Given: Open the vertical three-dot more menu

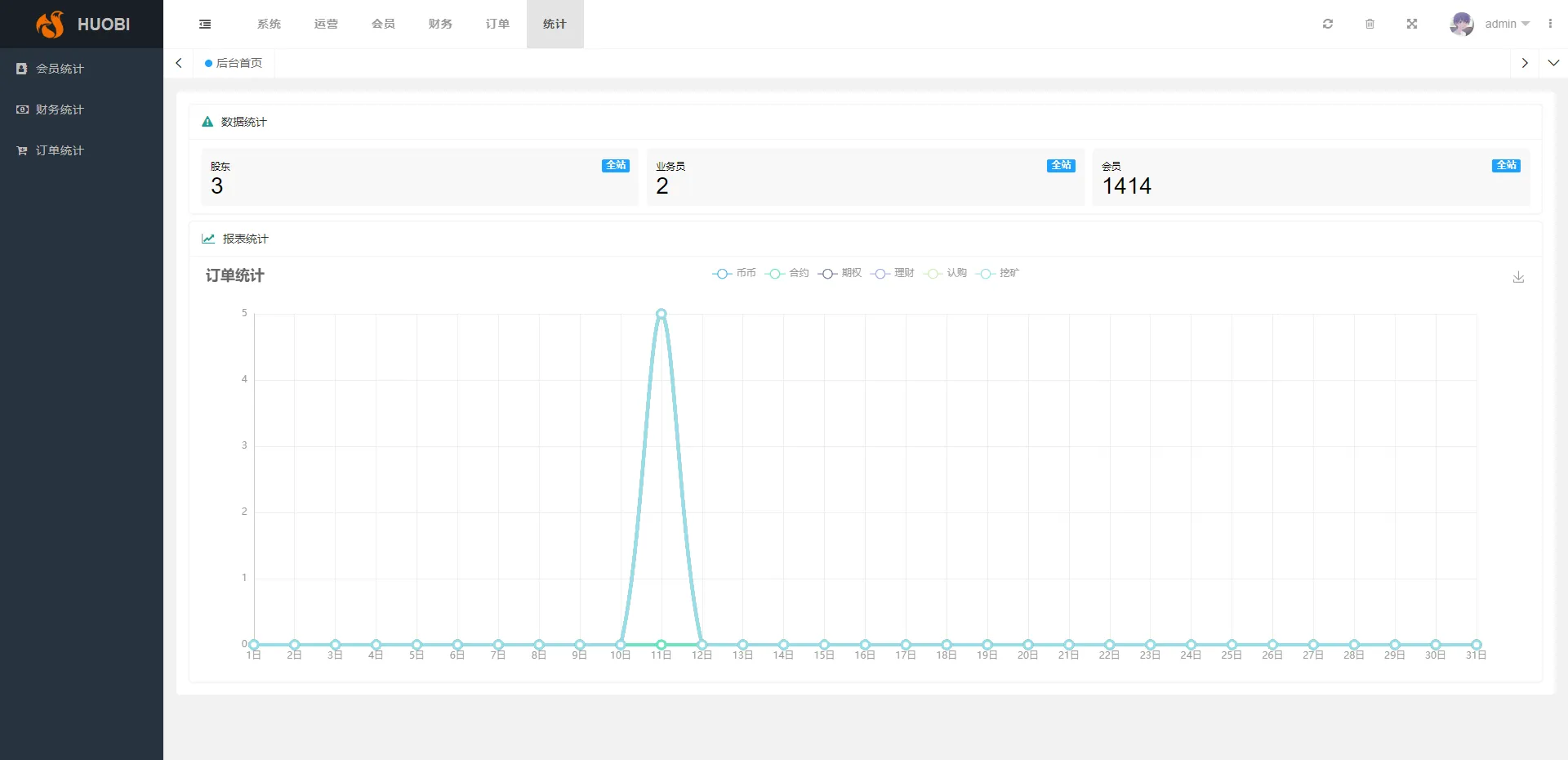Looking at the screenshot, I should point(1550,25).
